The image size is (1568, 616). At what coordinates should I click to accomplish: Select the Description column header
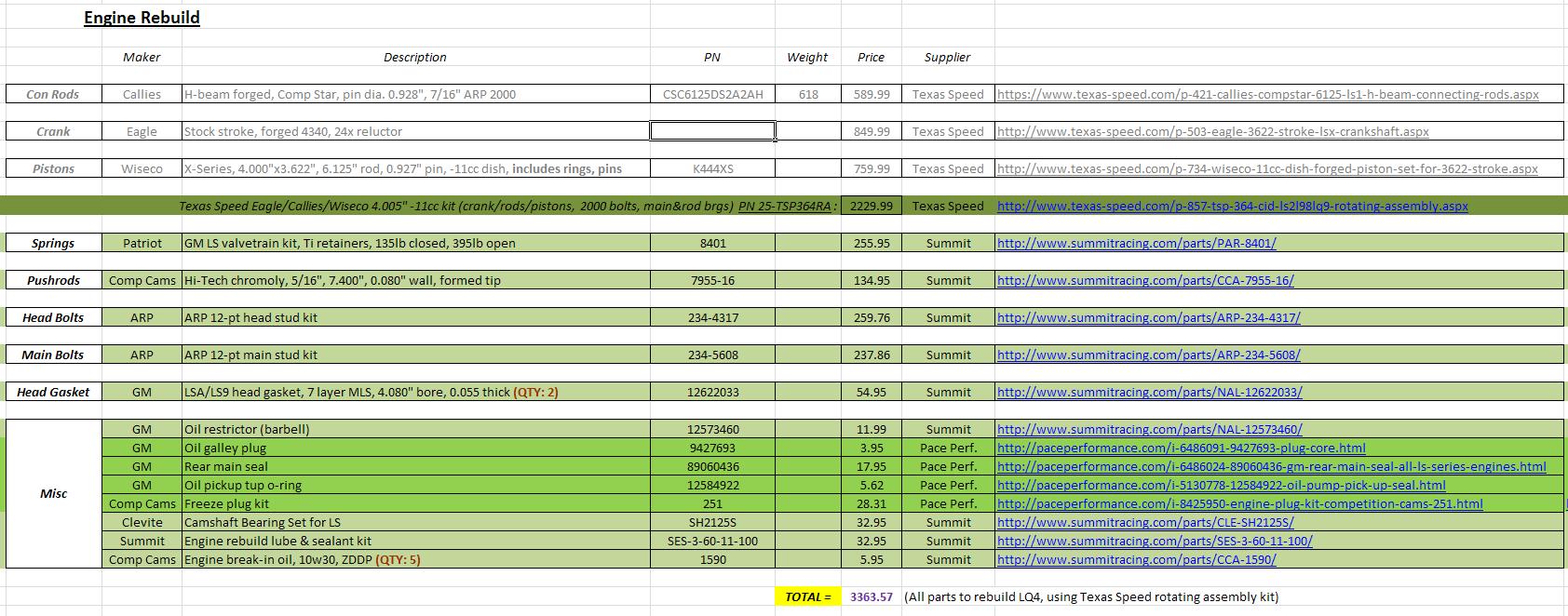(x=415, y=57)
